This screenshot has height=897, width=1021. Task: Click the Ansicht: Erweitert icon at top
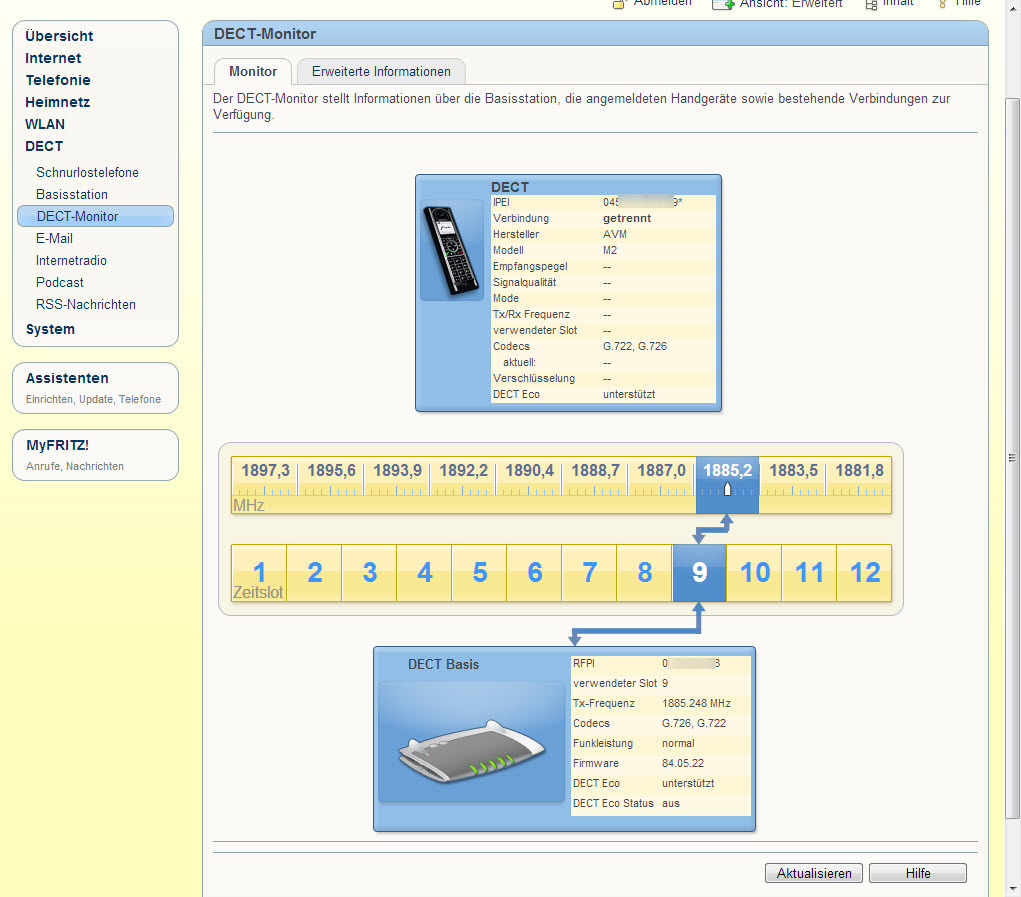tap(723, 4)
